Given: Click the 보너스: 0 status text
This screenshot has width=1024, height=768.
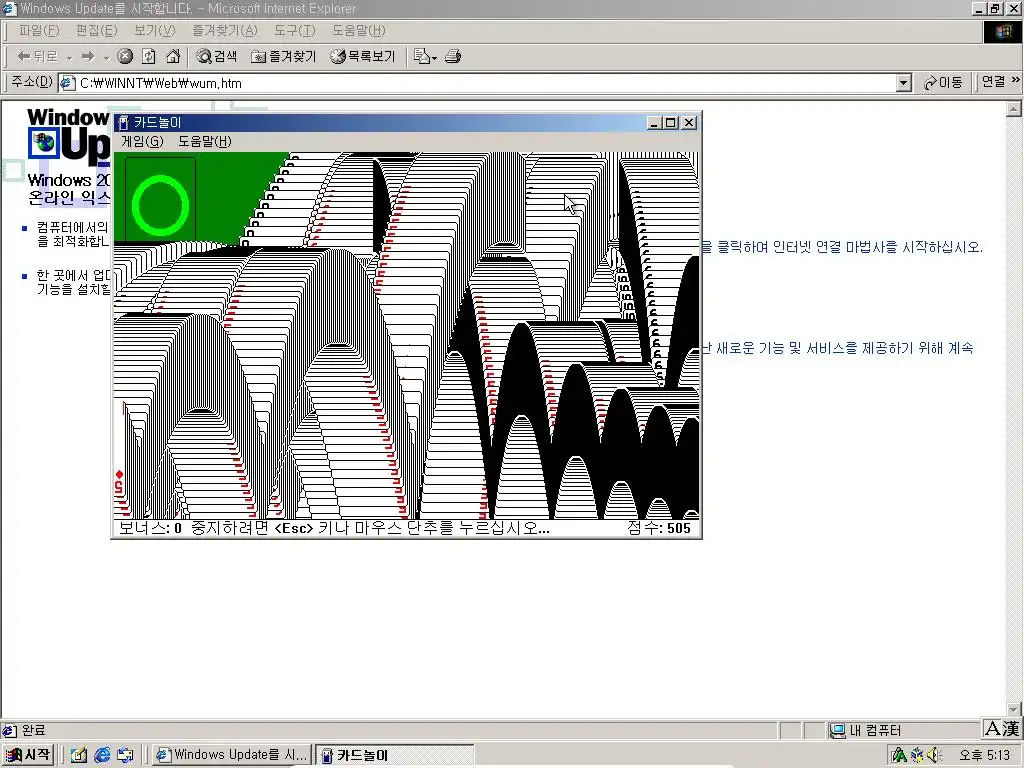Looking at the screenshot, I should tap(150, 528).
